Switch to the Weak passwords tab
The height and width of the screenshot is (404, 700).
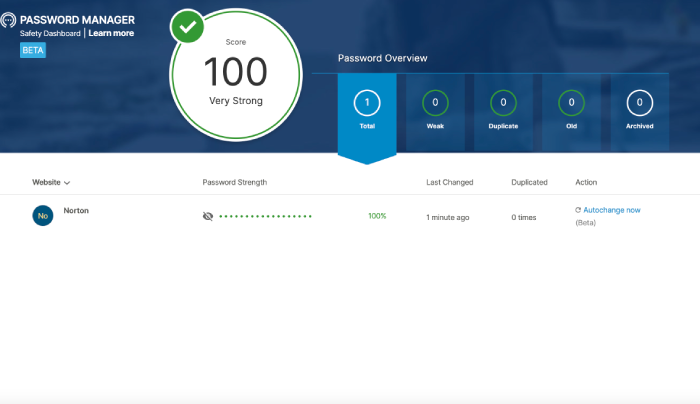(435, 113)
